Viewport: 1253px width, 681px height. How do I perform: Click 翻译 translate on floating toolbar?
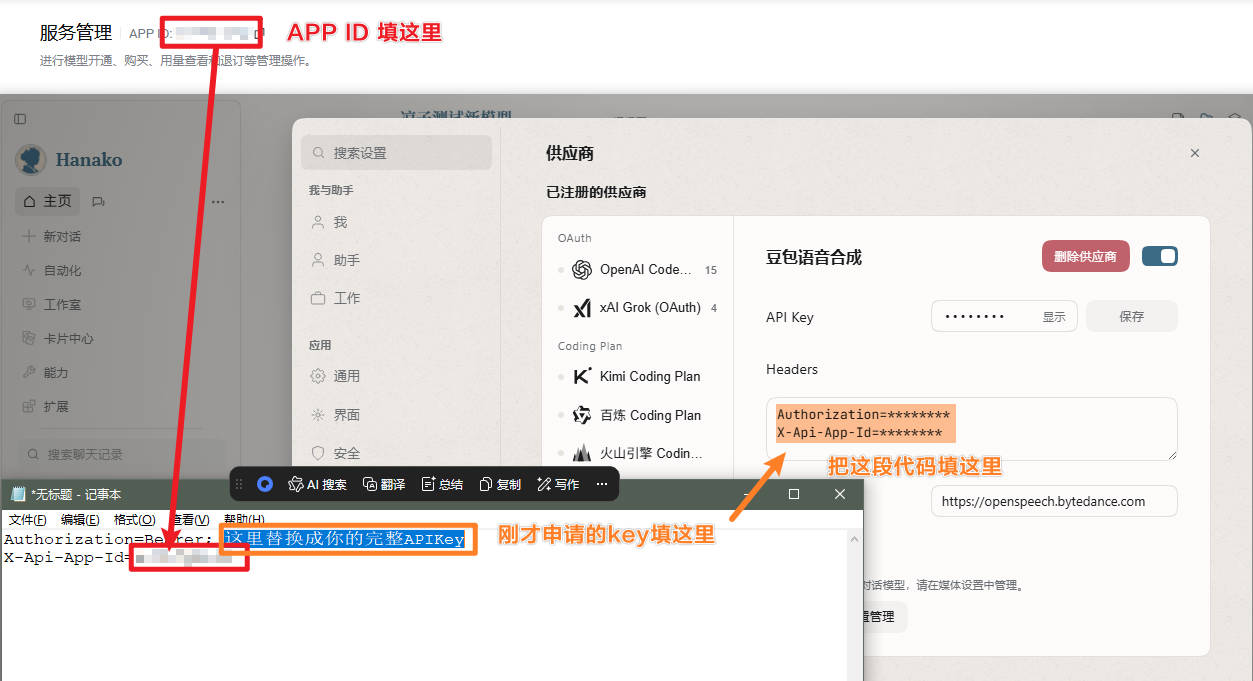[x=384, y=484]
